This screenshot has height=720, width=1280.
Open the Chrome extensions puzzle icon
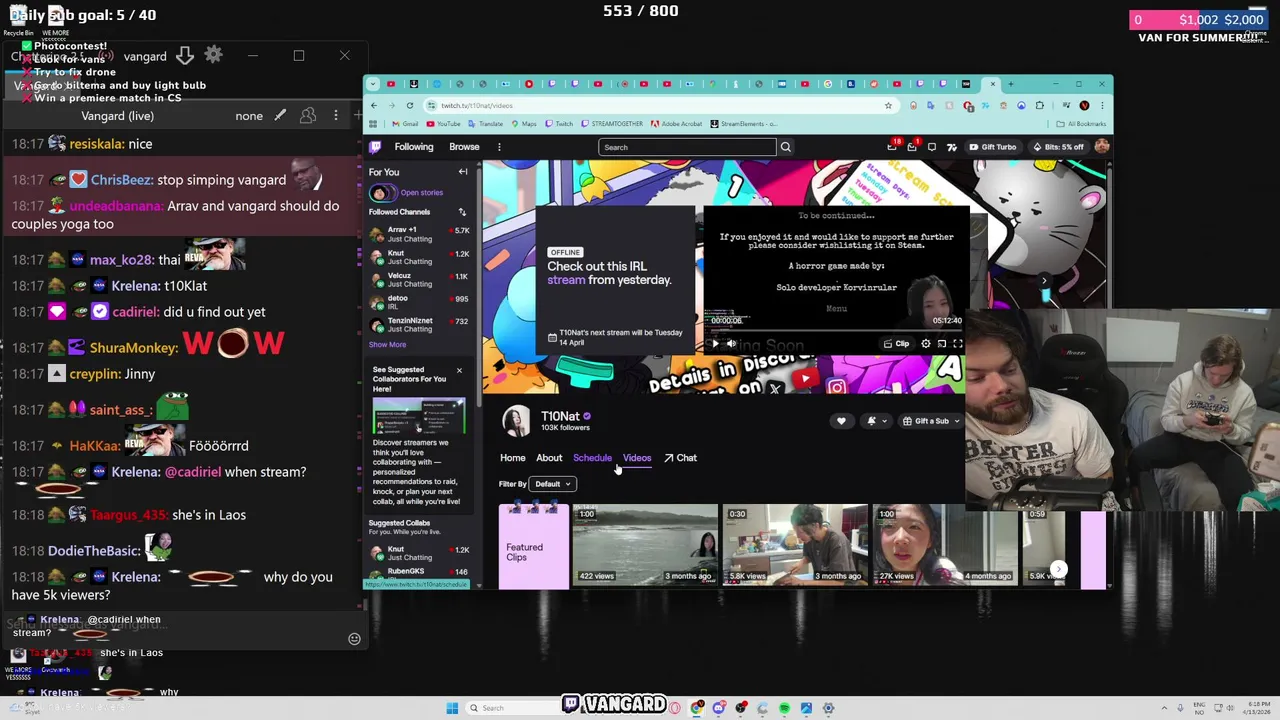(1040, 105)
